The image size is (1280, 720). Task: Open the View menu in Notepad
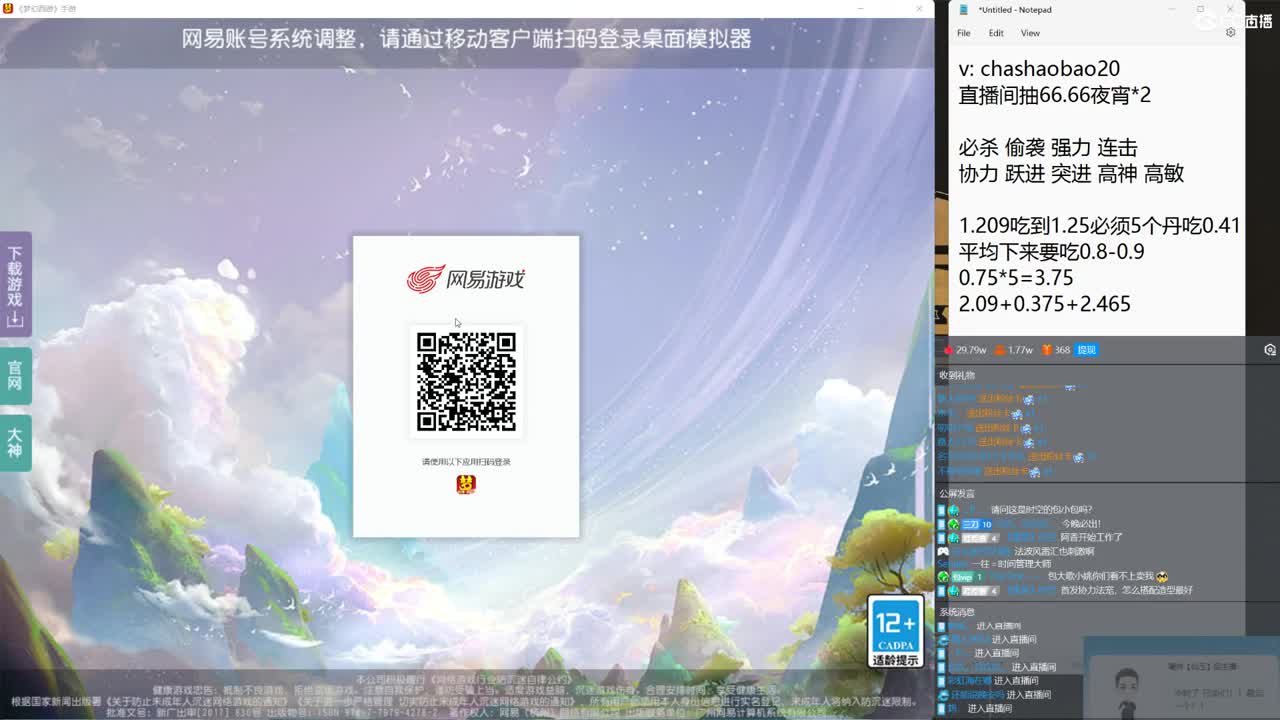click(1030, 33)
